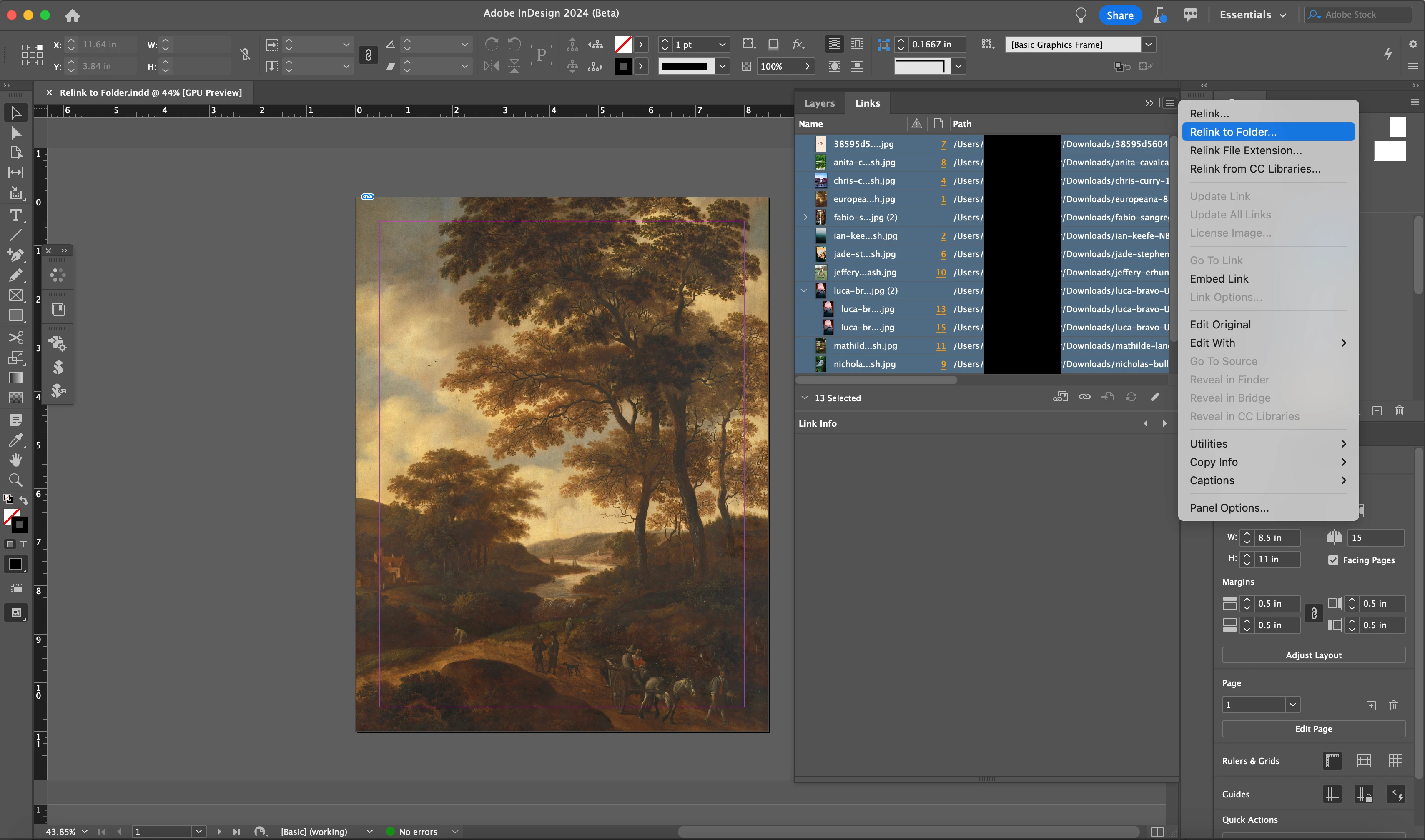Click the Adjust Layout button
Image resolution: width=1425 pixels, height=840 pixels.
(x=1313, y=655)
